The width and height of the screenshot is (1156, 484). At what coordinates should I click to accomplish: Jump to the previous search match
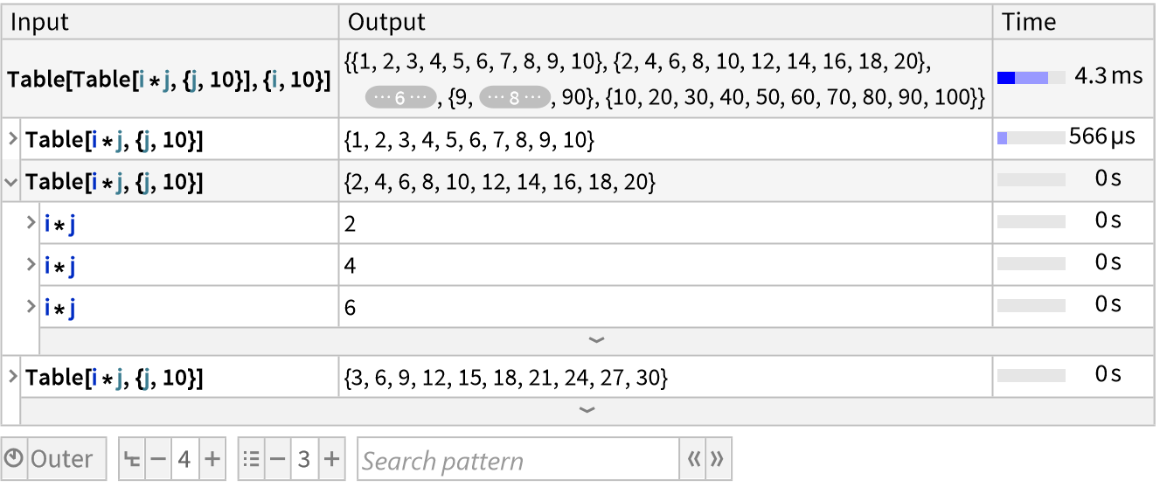point(693,460)
